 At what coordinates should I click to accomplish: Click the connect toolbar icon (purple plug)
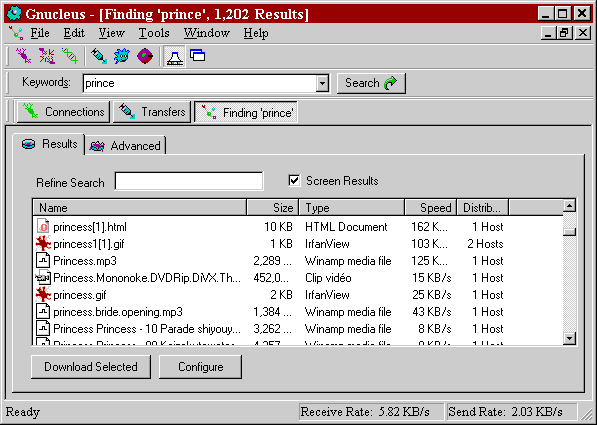23,56
